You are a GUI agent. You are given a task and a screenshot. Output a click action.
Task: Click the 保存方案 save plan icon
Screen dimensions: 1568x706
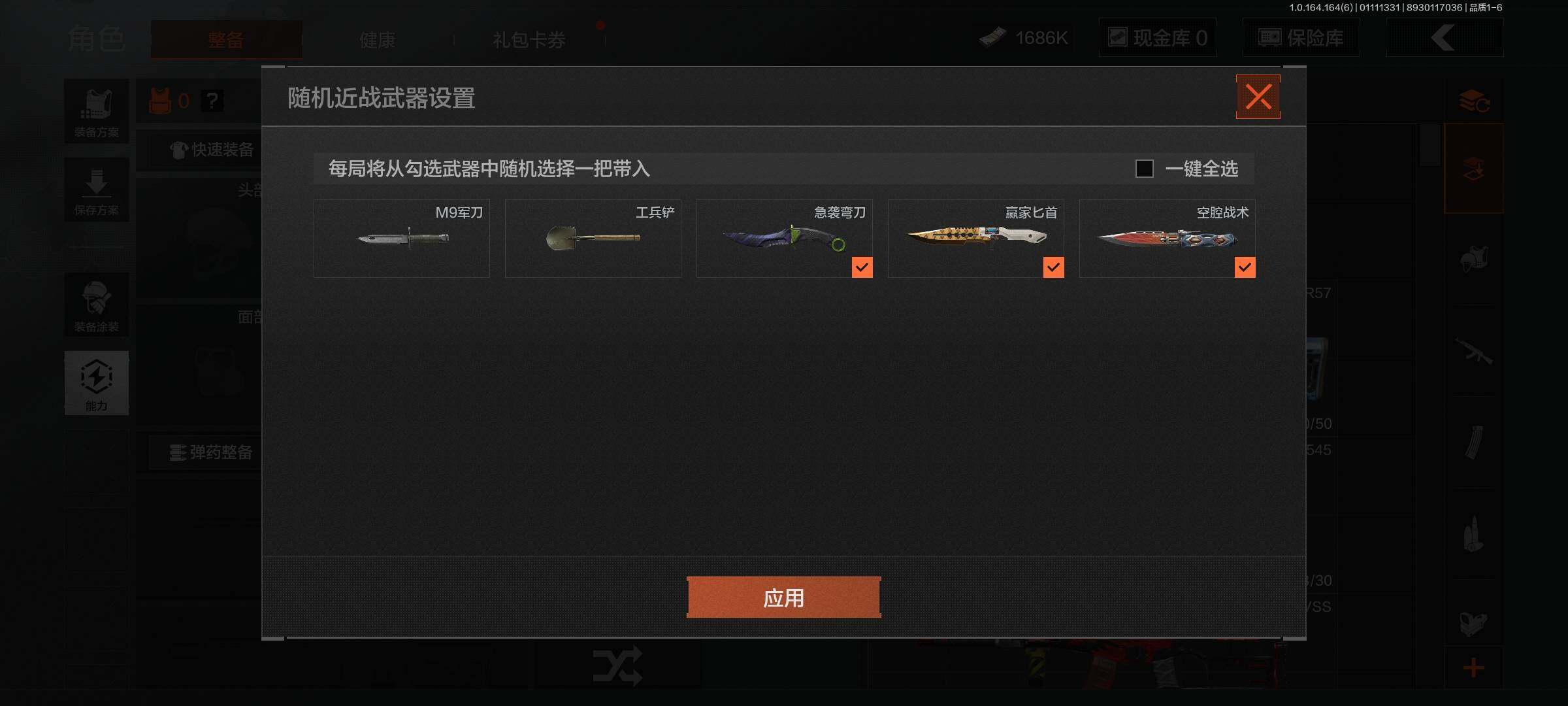point(97,190)
